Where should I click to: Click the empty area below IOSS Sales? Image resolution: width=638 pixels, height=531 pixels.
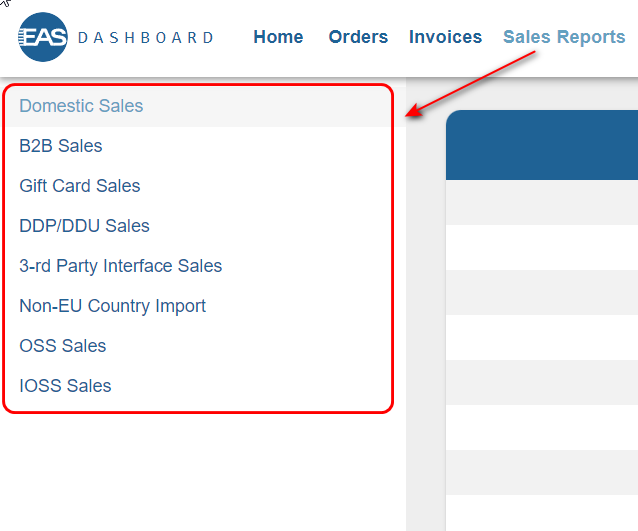(x=200, y=470)
